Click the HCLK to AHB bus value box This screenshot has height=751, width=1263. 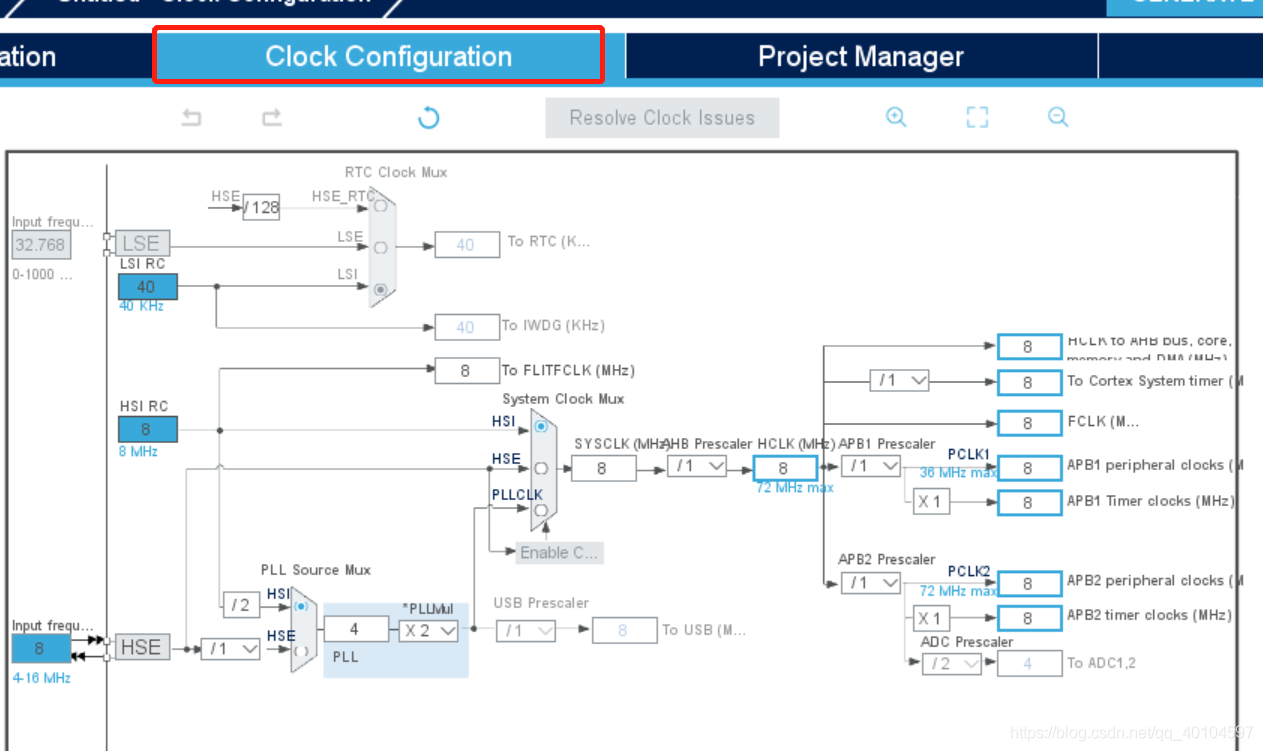click(1029, 347)
